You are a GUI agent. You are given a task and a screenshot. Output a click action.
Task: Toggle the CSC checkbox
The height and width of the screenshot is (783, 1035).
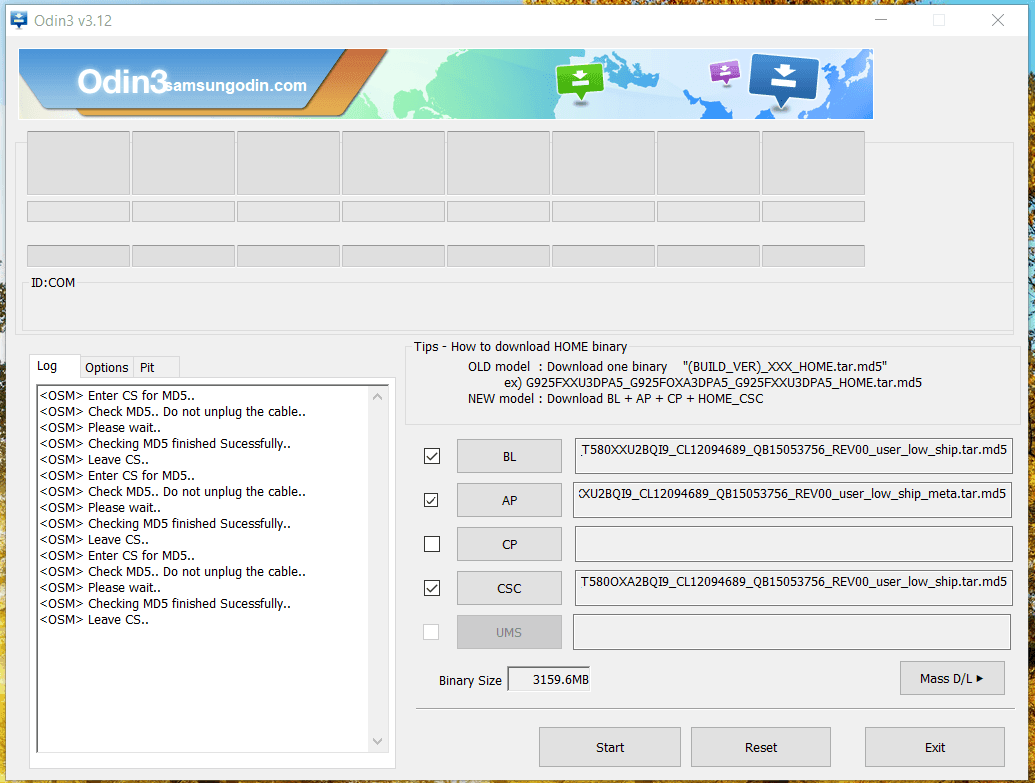coord(432,588)
